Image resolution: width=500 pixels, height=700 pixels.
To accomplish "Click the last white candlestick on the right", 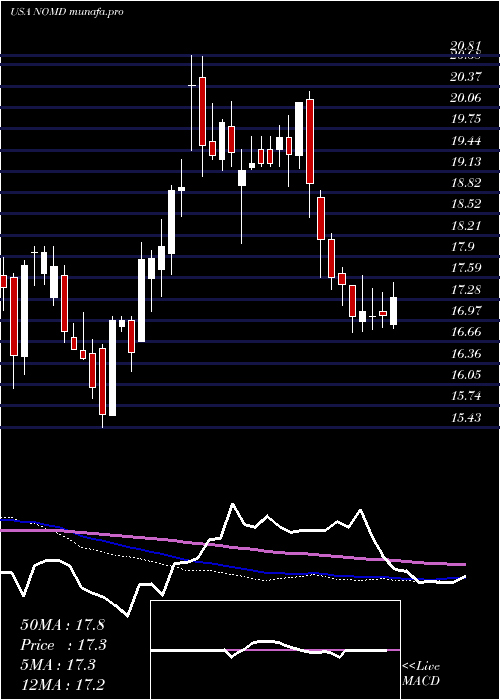I will coord(393,311).
